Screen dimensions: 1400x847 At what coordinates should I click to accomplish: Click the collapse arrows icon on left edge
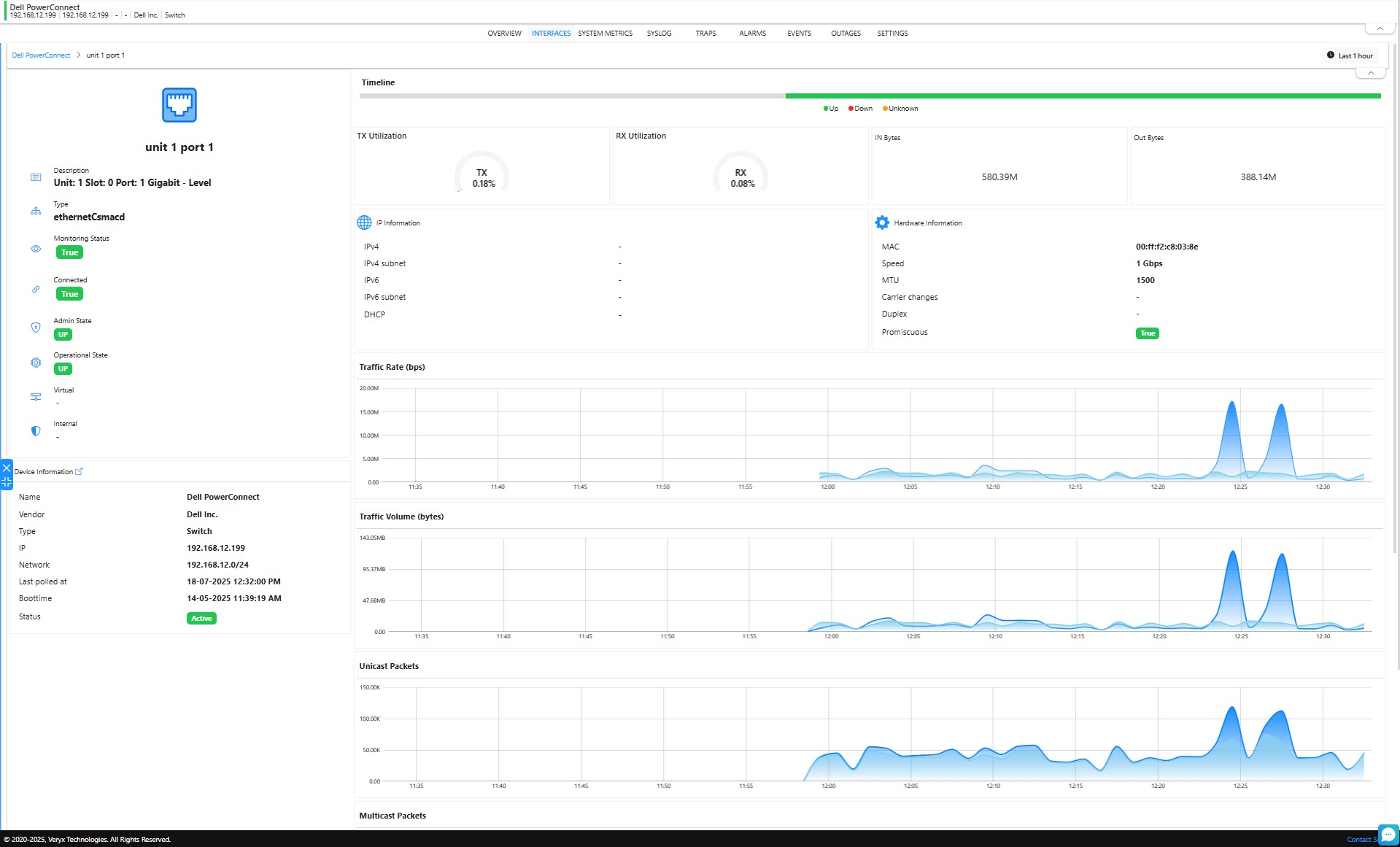(x=7, y=481)
